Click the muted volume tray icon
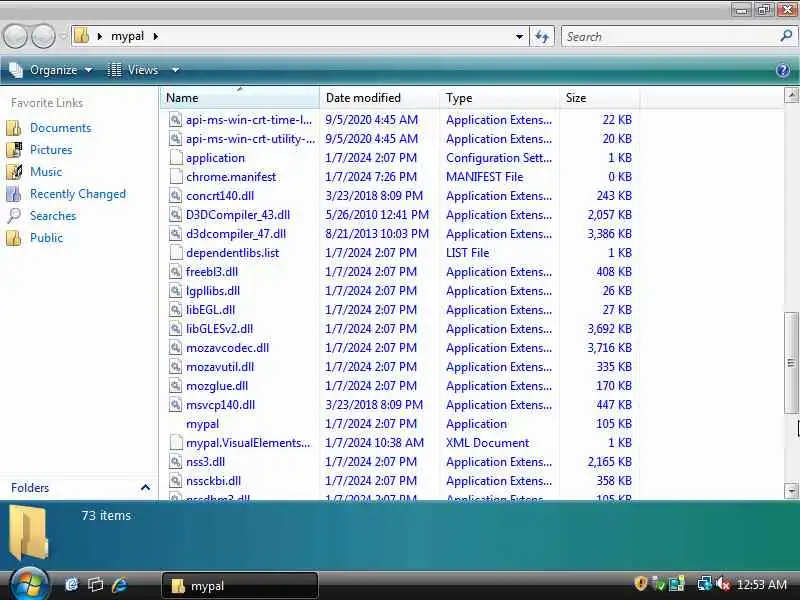800x600 pixels. (x=722, y=584)
